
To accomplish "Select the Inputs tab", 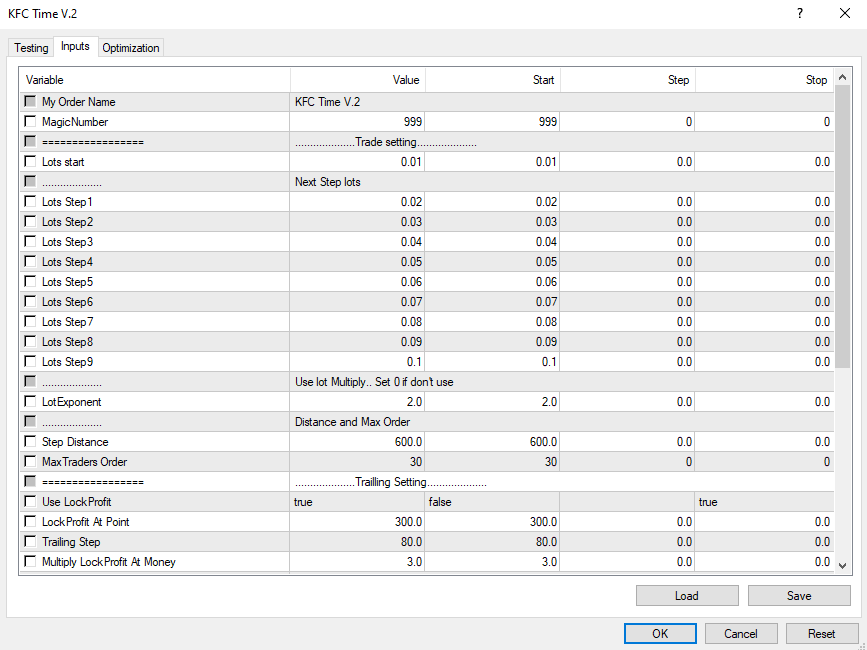I will point(75,46).
